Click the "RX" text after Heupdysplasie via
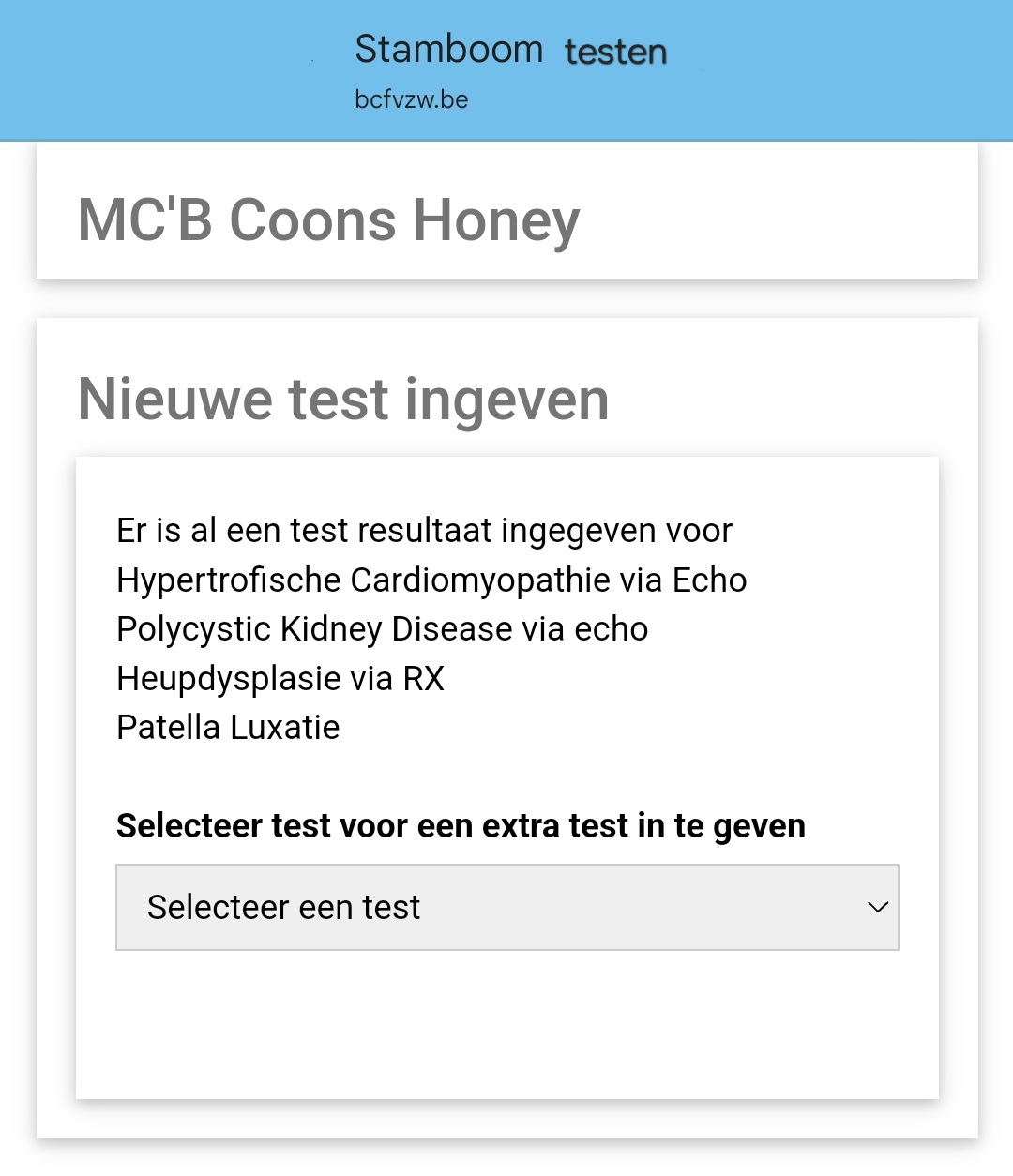1013x1176 pixels. pos(423,679)
